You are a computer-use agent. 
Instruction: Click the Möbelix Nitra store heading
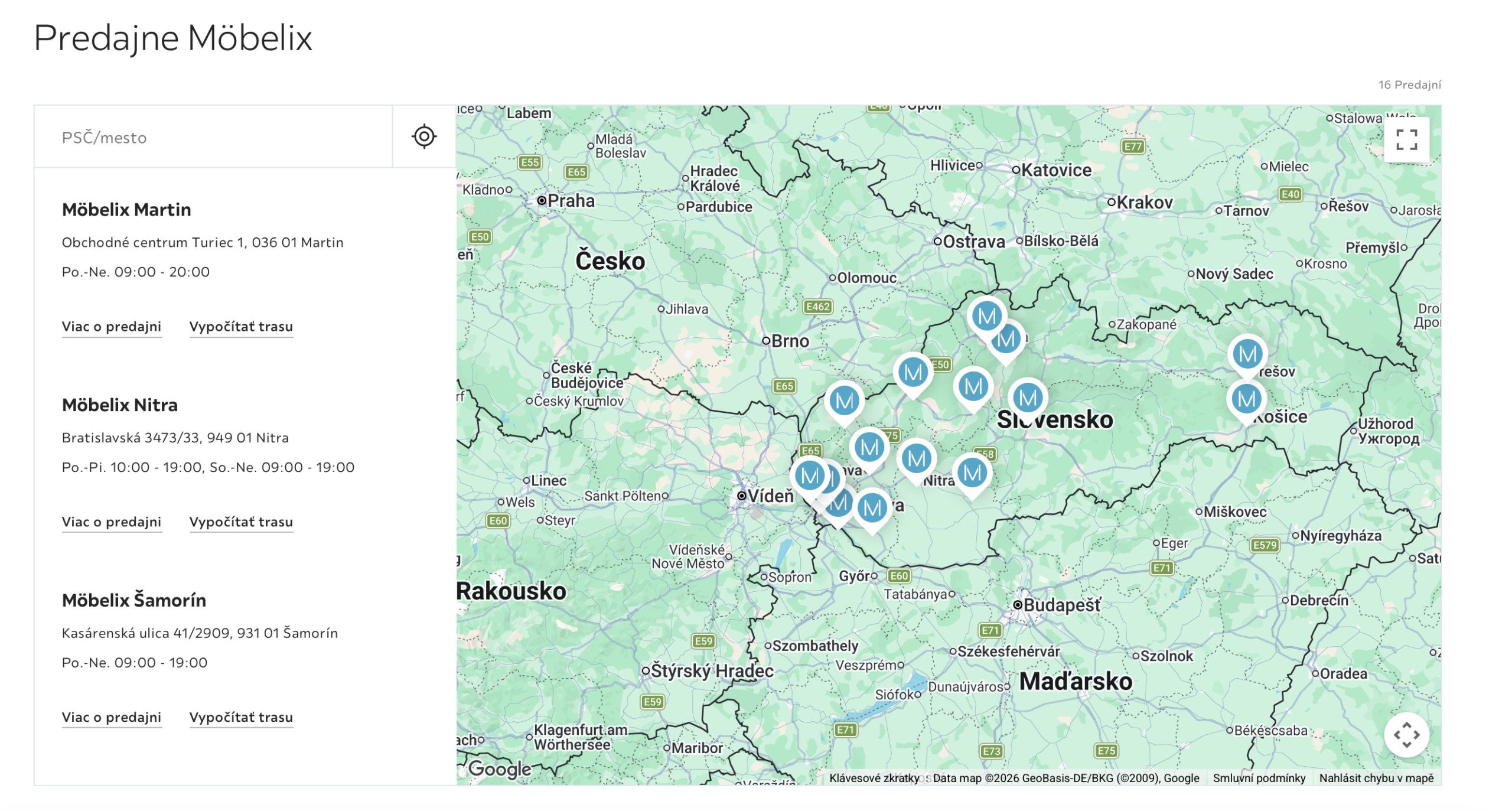coord(120,405)
